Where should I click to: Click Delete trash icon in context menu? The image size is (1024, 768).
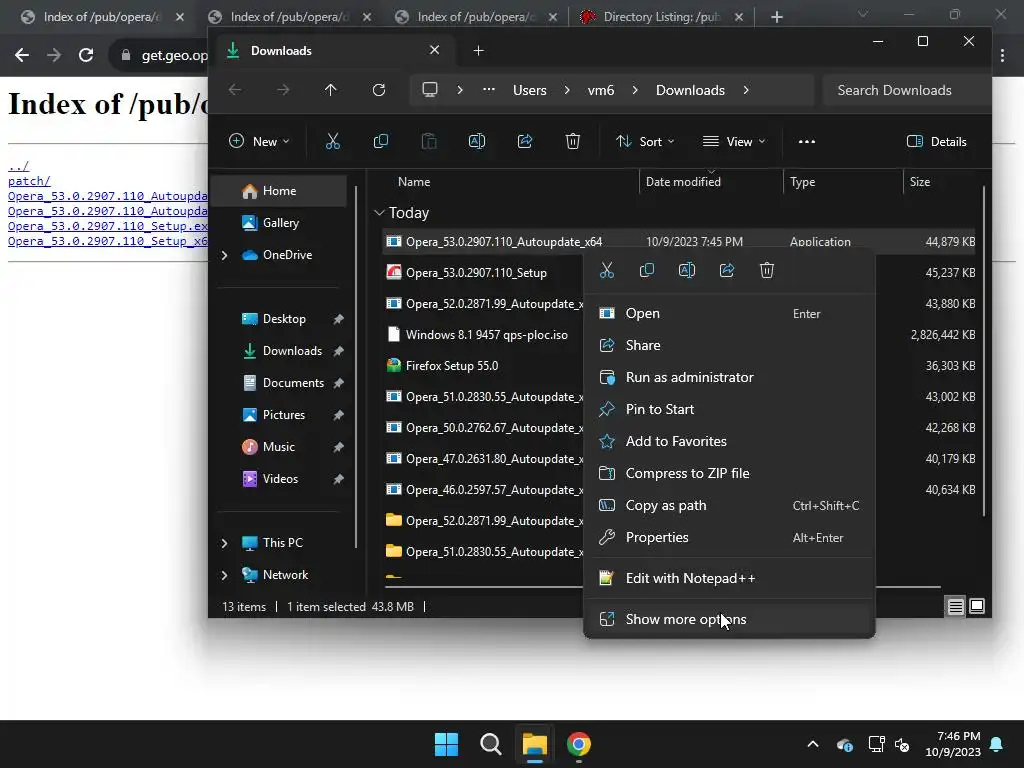tap(767, 270)
